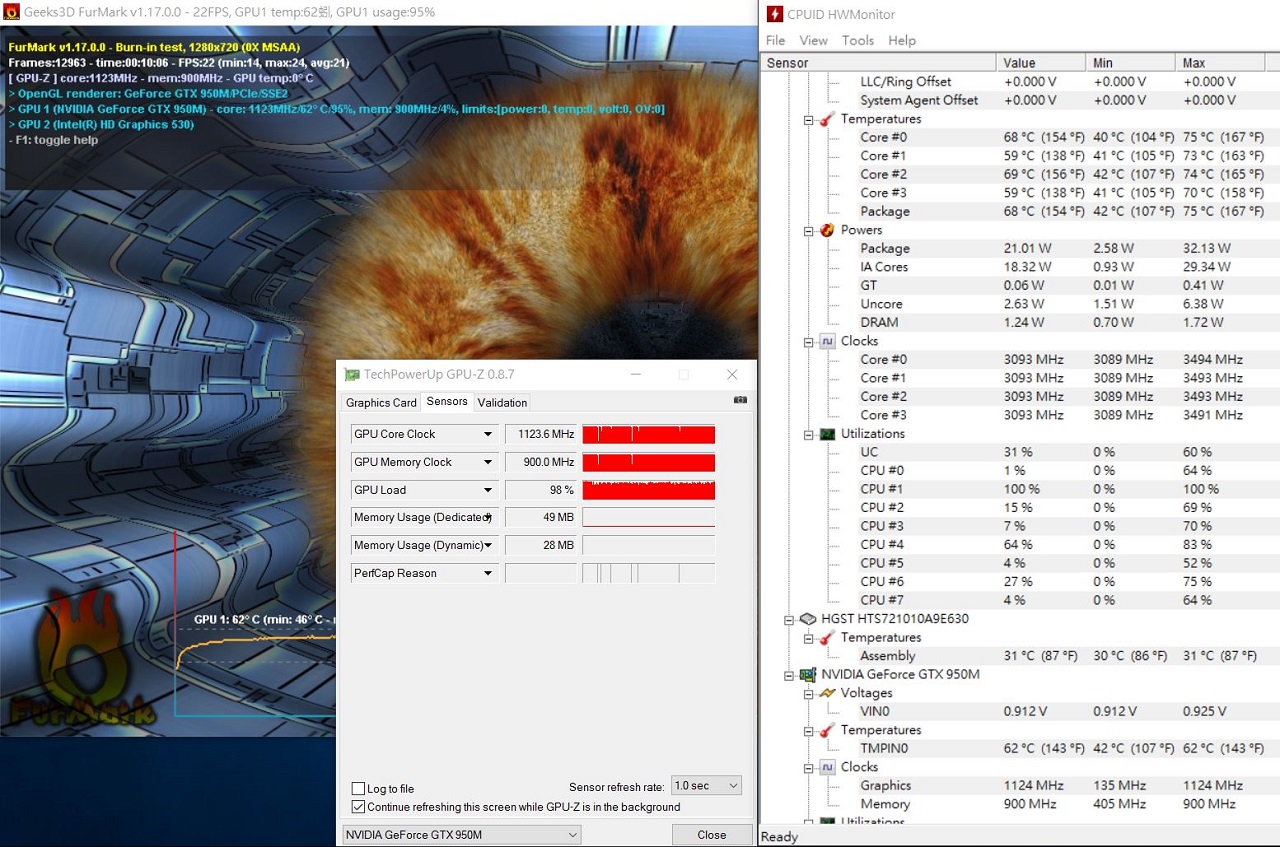Click the Min column header

coord(1132,62)
